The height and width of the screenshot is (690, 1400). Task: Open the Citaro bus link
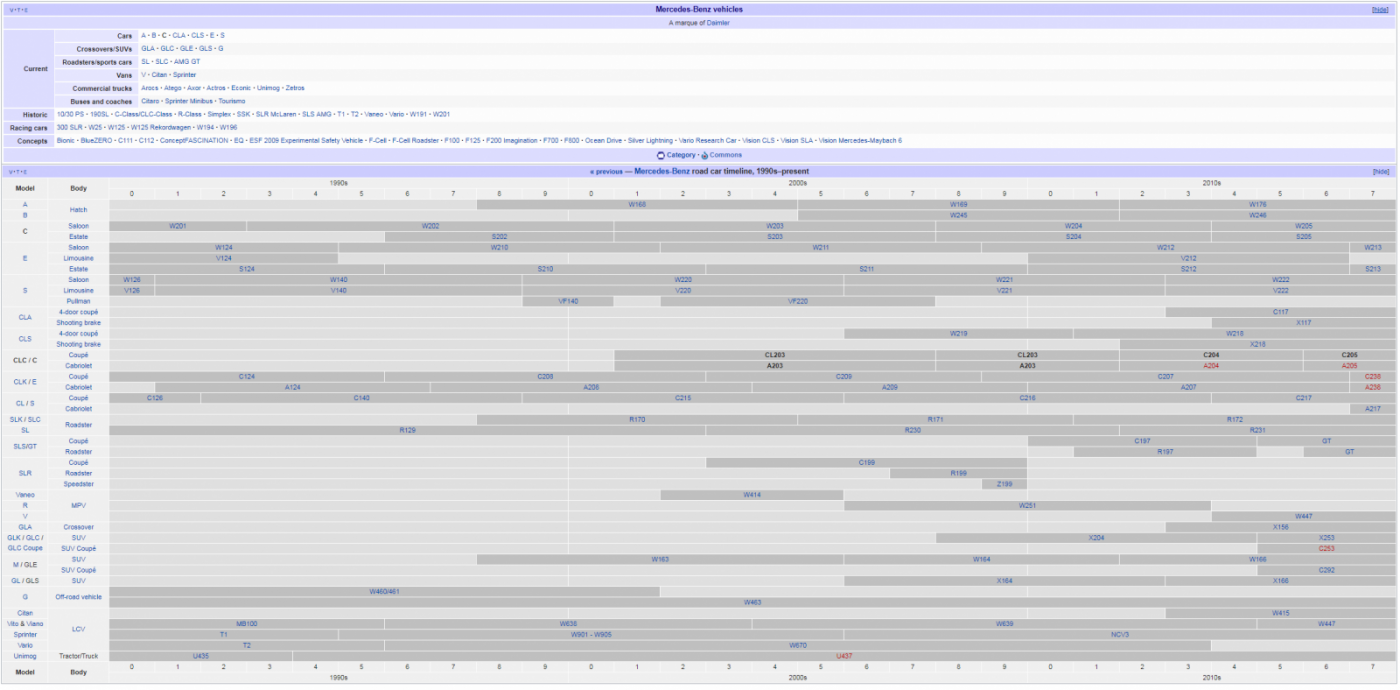click(150, 101)
